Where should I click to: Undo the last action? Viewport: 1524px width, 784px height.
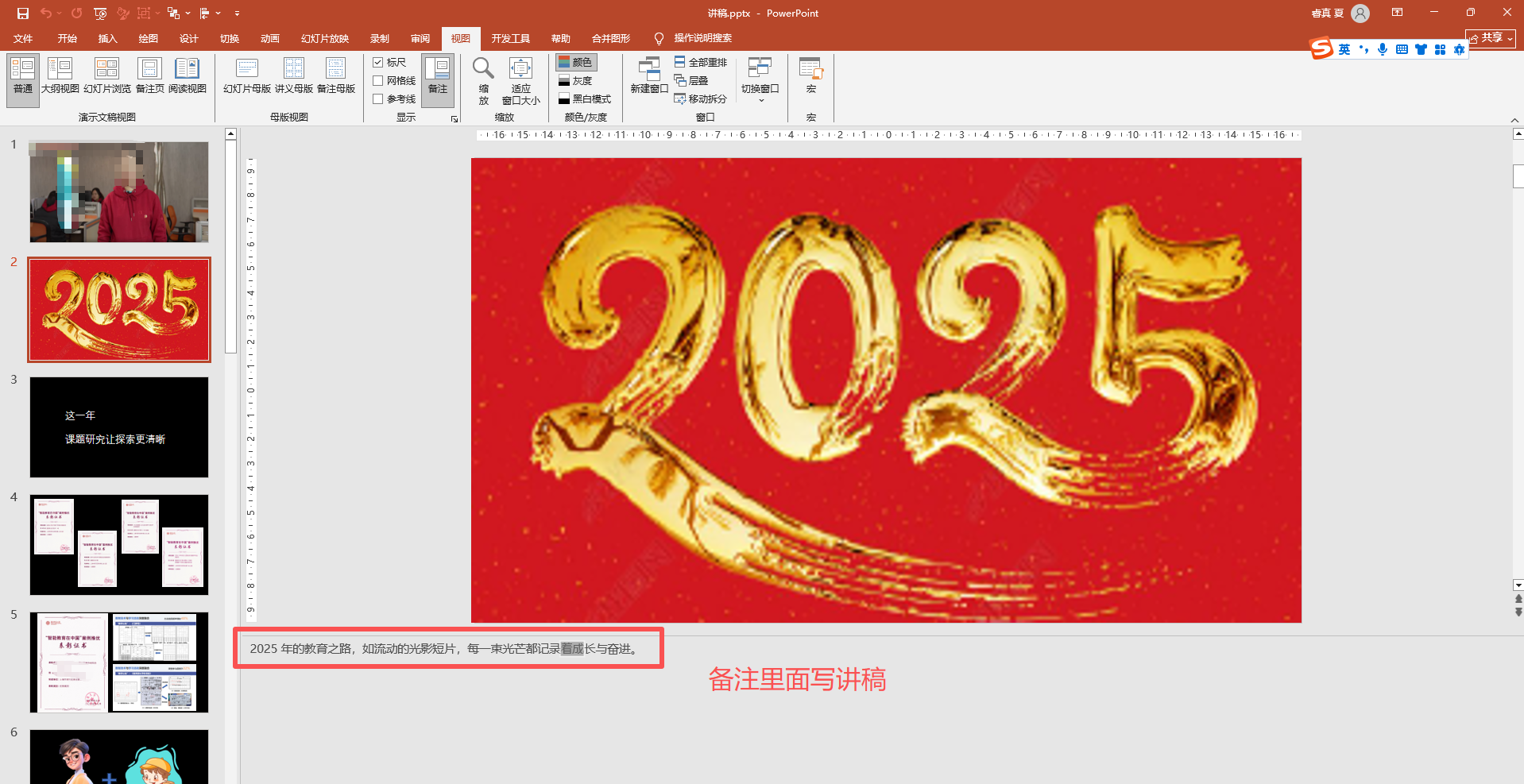click(x=46, y=14)
